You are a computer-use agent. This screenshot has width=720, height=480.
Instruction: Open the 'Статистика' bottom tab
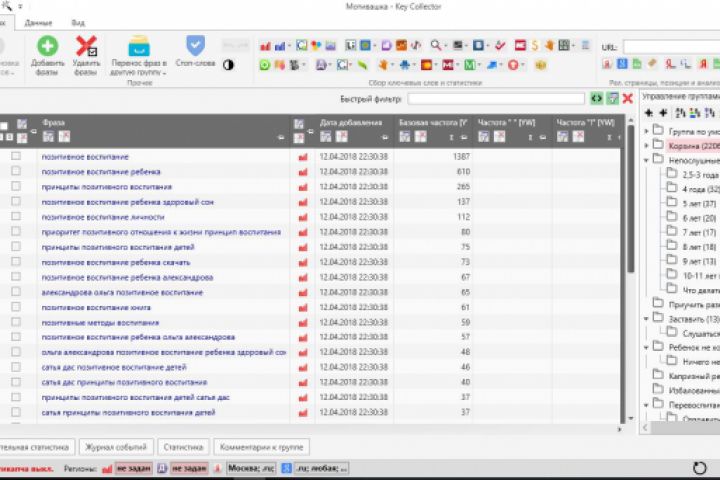coord(183,447)
